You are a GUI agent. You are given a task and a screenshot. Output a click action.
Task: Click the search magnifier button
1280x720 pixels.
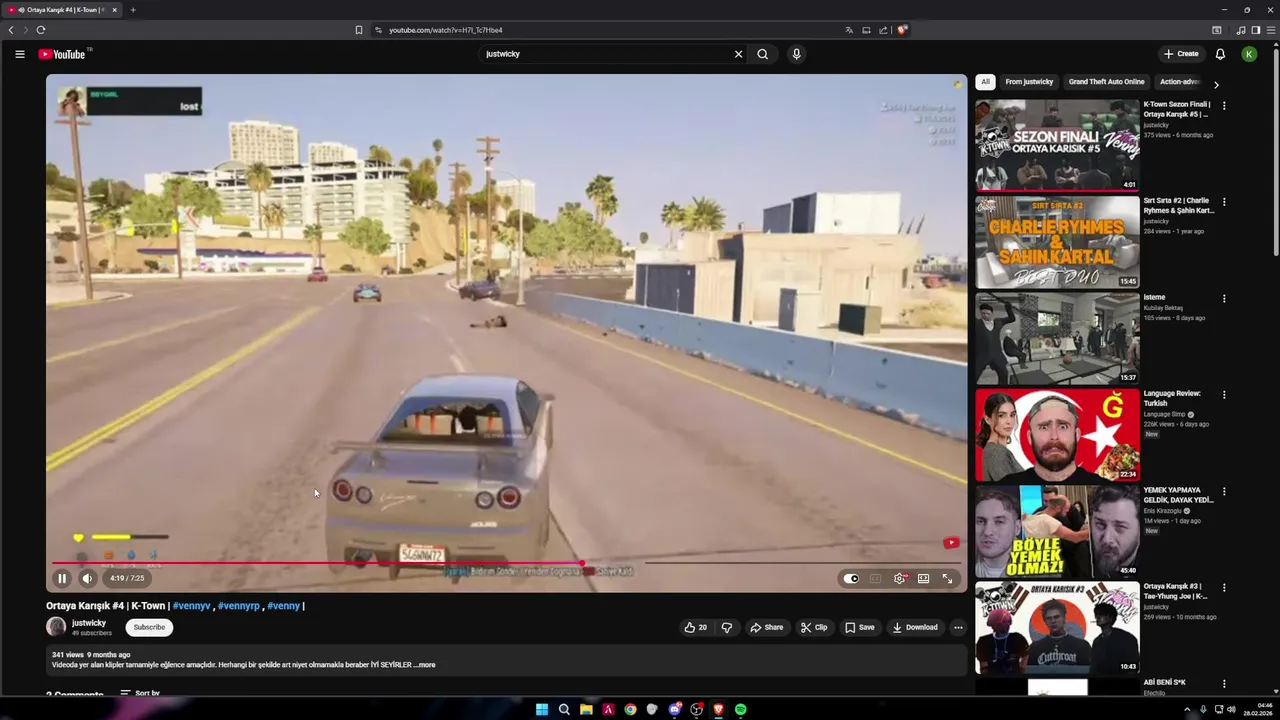click(x=763, y=54)
